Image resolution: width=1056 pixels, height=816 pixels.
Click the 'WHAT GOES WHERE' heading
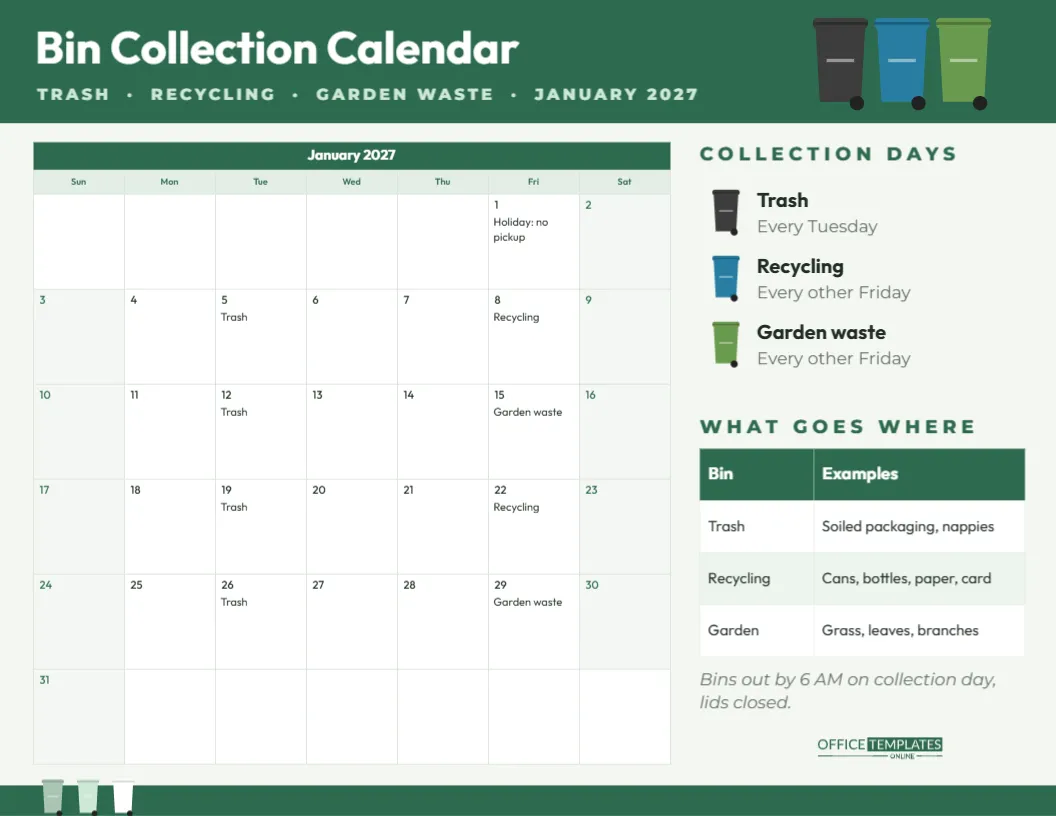pyautogui.click(x=838, y=427)
